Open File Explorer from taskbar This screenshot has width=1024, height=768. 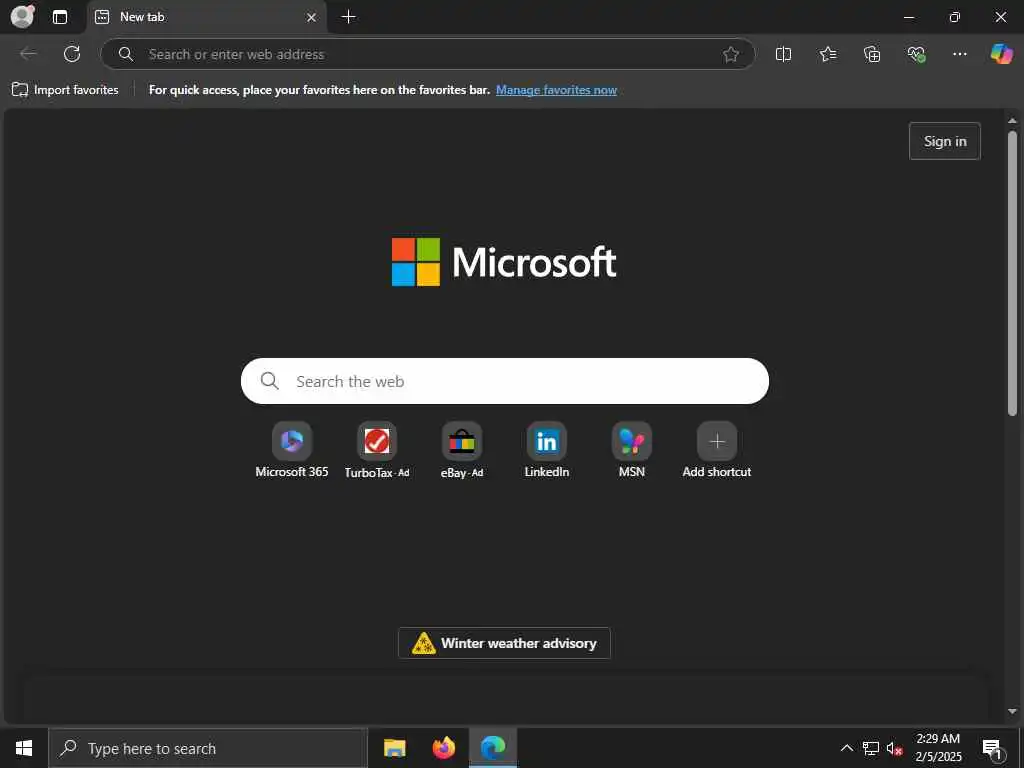point(394,748)
